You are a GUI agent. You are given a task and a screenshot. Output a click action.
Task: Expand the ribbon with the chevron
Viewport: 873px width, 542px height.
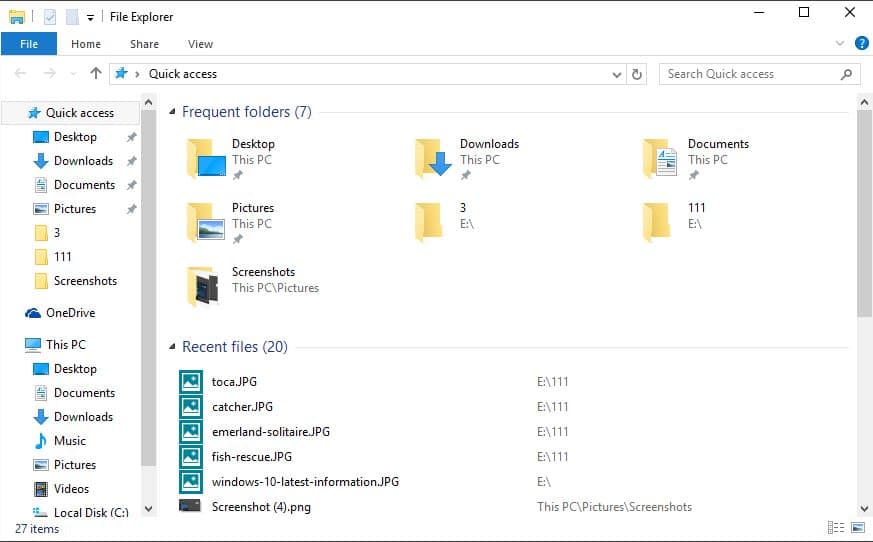point(840,43)
